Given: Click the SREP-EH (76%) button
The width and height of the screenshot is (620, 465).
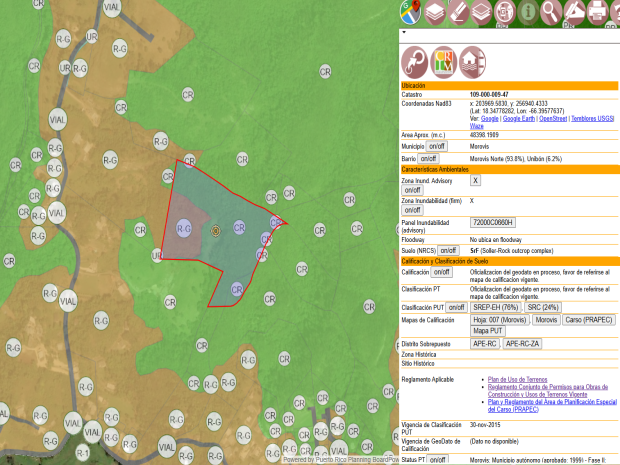Looking at the screenshot, I should [x=496, y=307].
